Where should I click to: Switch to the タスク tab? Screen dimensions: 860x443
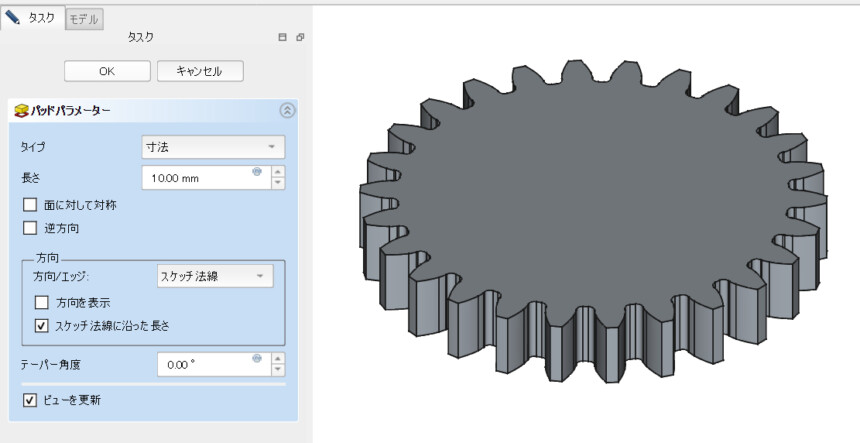[x=32, y=18]
